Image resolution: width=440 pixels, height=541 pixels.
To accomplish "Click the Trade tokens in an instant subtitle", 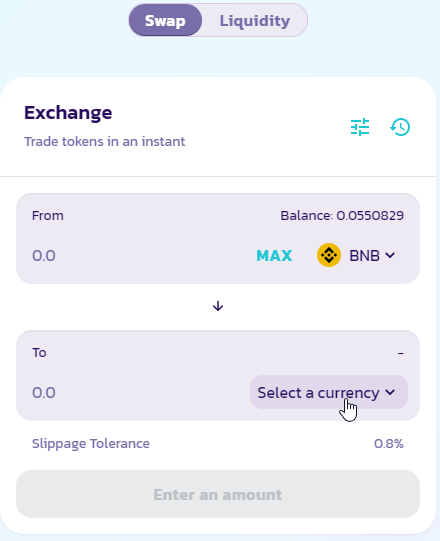I will (105, 141).
